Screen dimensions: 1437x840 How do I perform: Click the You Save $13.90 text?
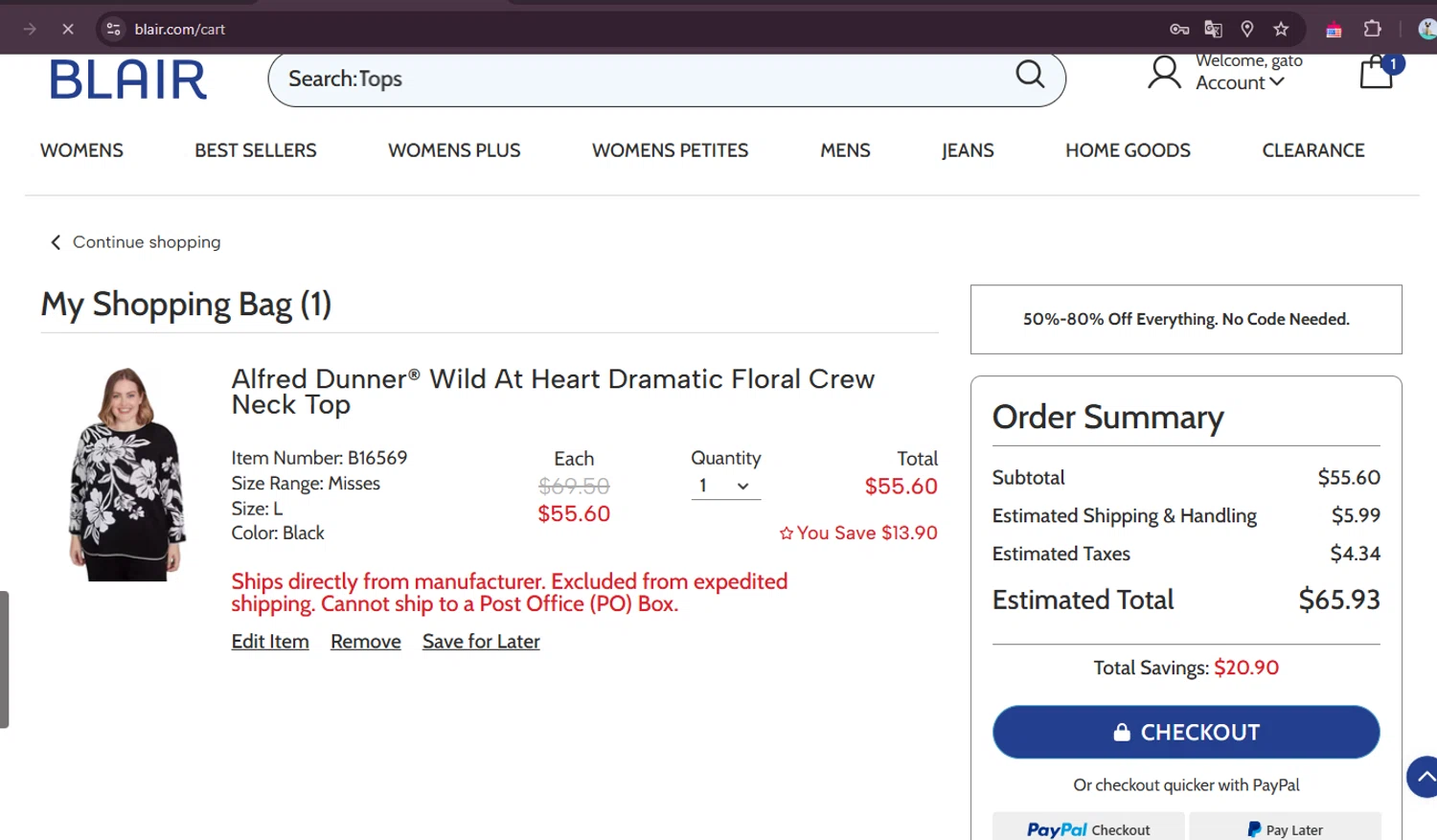[x=858, y=534]
